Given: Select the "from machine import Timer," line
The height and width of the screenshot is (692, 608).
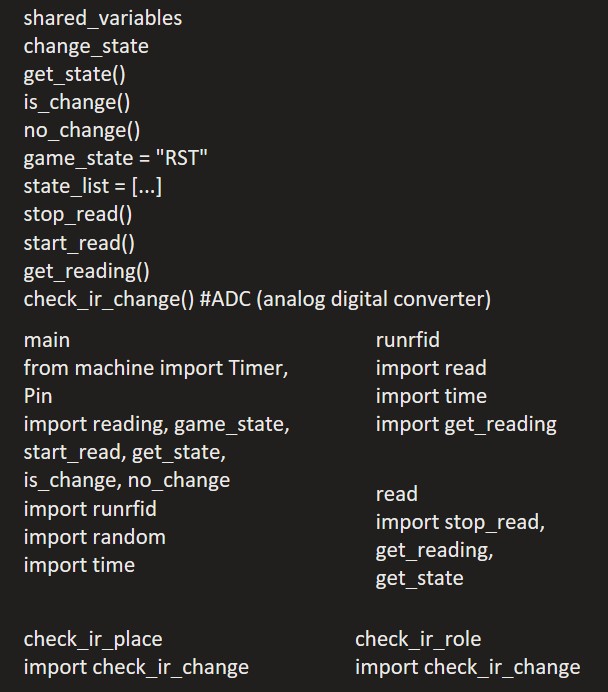Looking at the screenshot, I should pos(156,368).
